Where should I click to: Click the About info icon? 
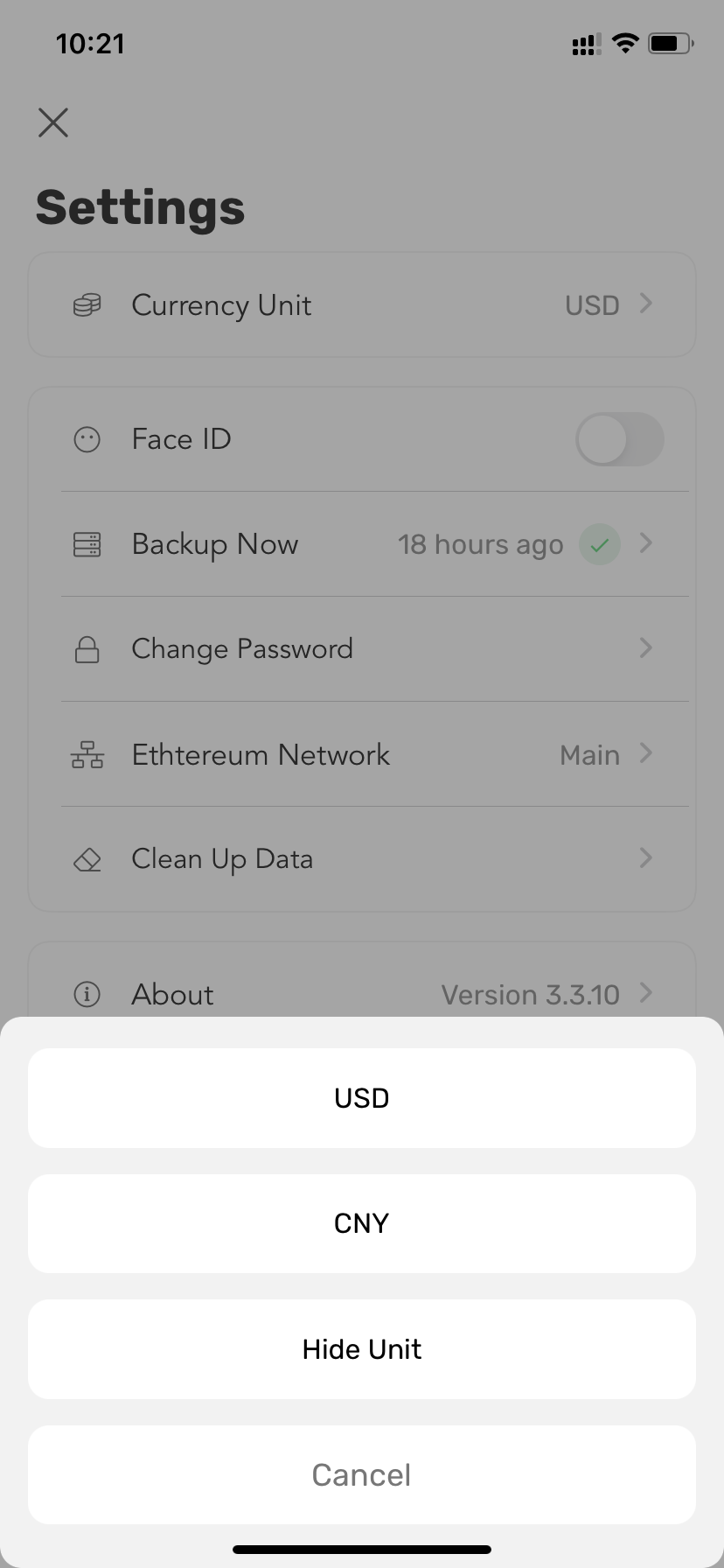tap(87, 994)
